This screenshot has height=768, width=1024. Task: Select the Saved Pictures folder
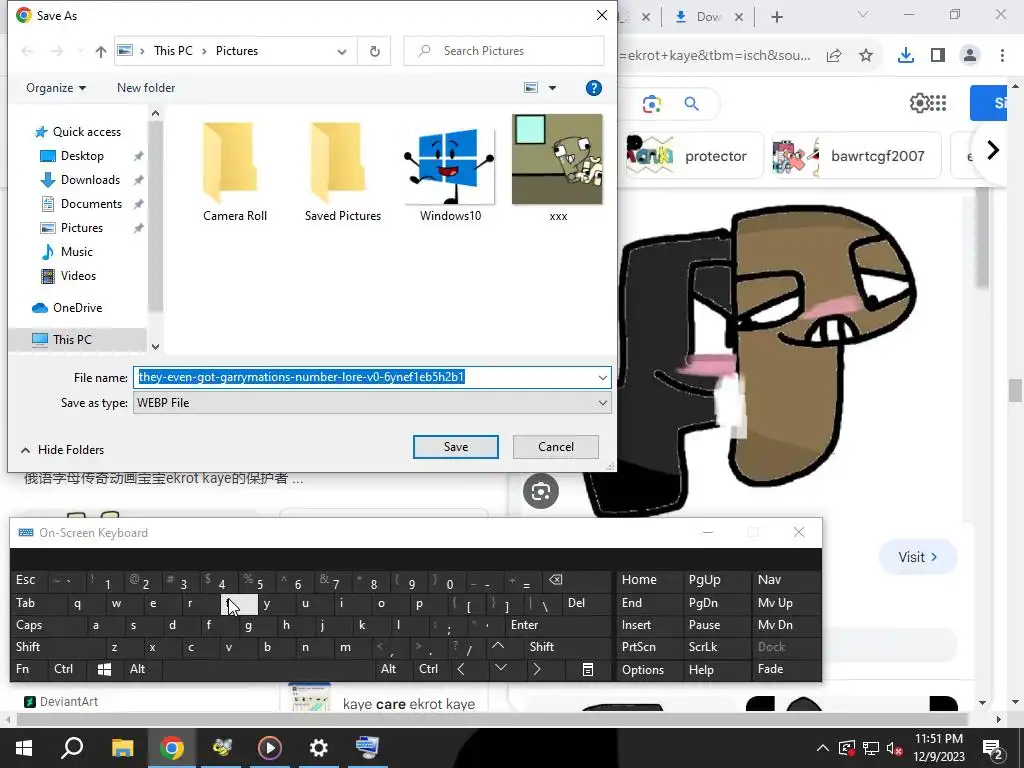(x=342, y=172)
